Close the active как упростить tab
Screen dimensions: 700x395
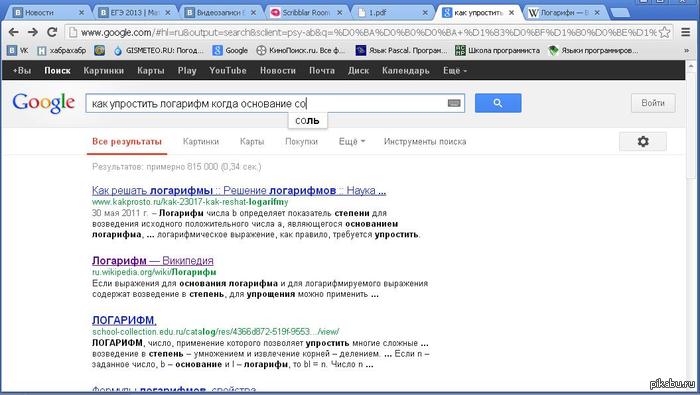click(x=512, y=13)
